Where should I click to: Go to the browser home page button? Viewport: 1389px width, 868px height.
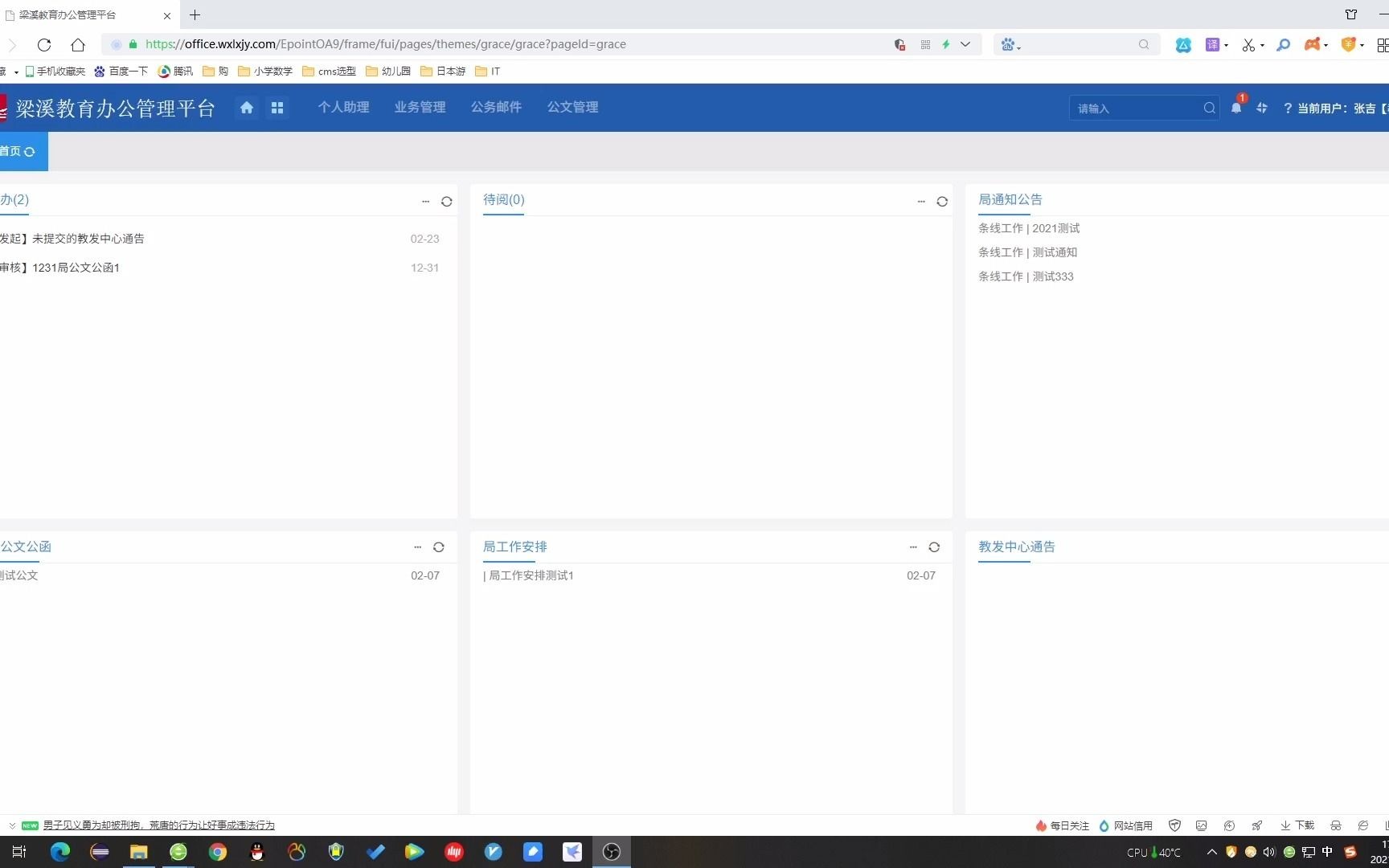click(x=78, y=45)
